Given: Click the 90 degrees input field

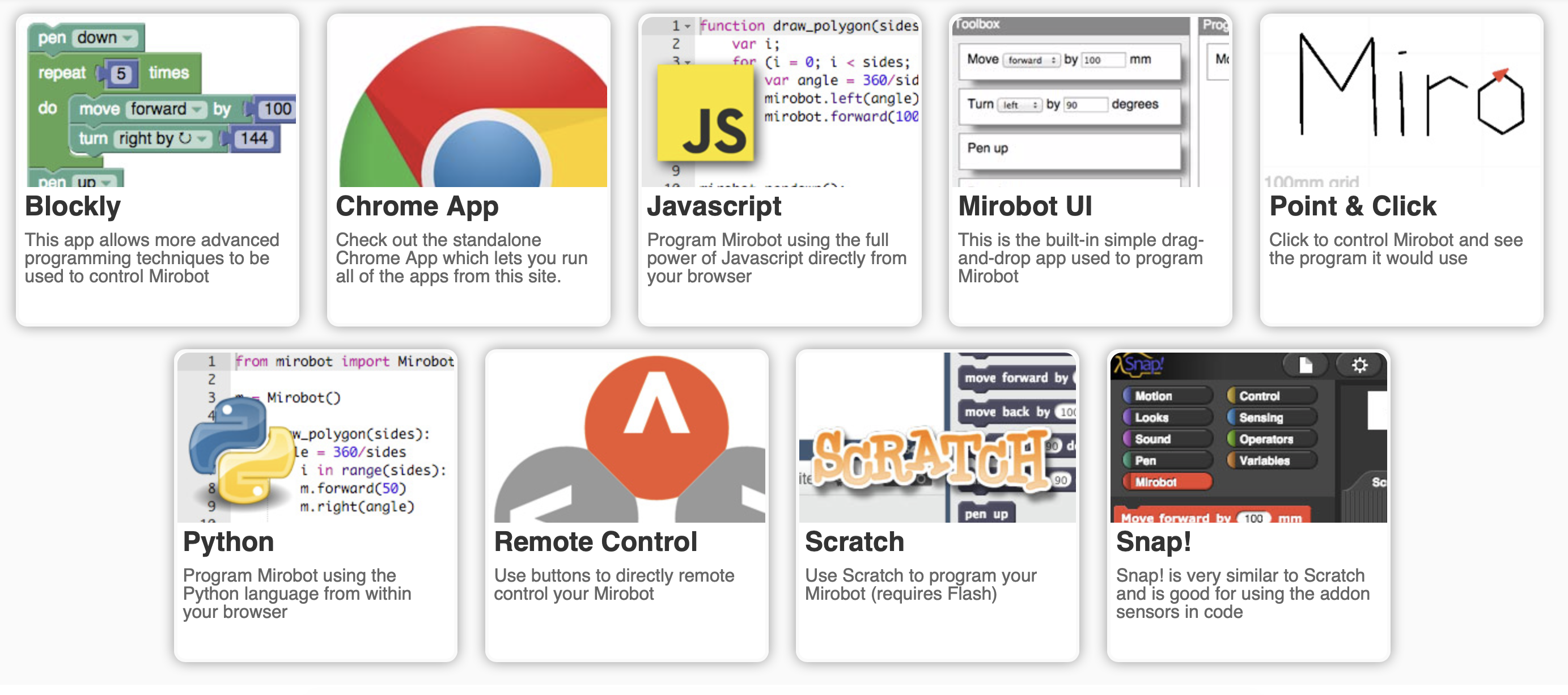Looking at the screenshot, I should 1086,105.
